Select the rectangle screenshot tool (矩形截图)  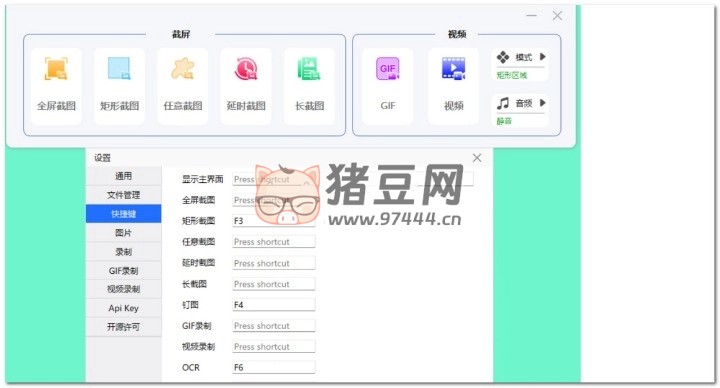coord(119,86)
